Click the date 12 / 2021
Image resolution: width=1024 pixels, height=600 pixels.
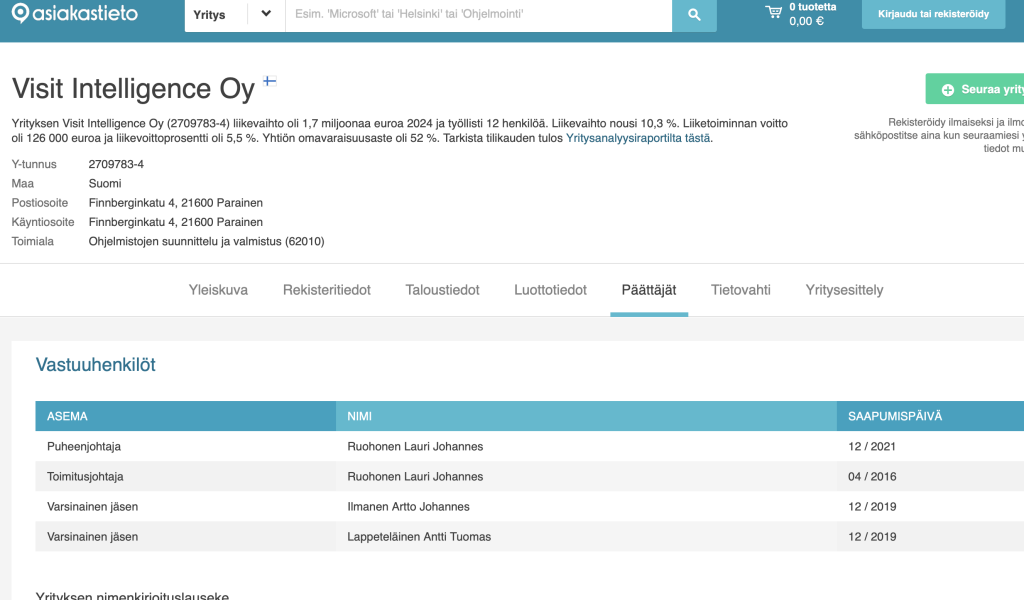[872, 447]
